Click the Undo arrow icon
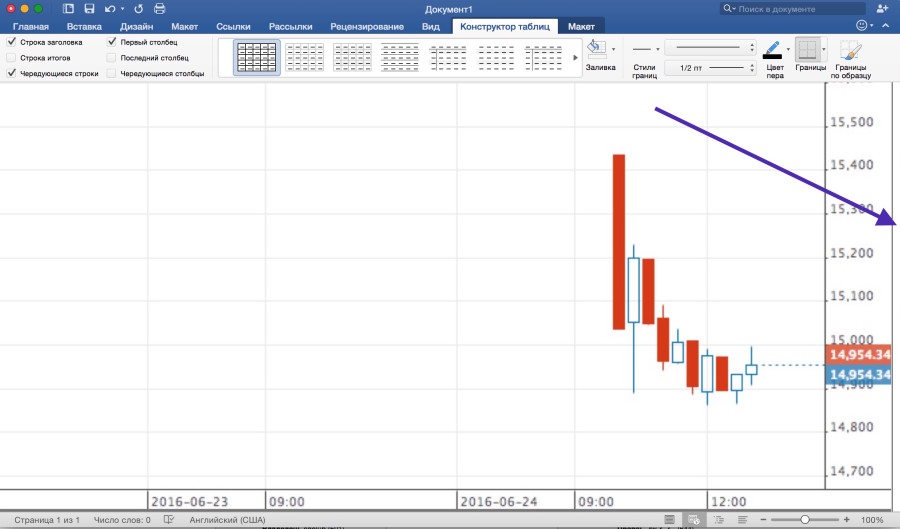Viewport: 900px width, 529px height. coord(109,9)
